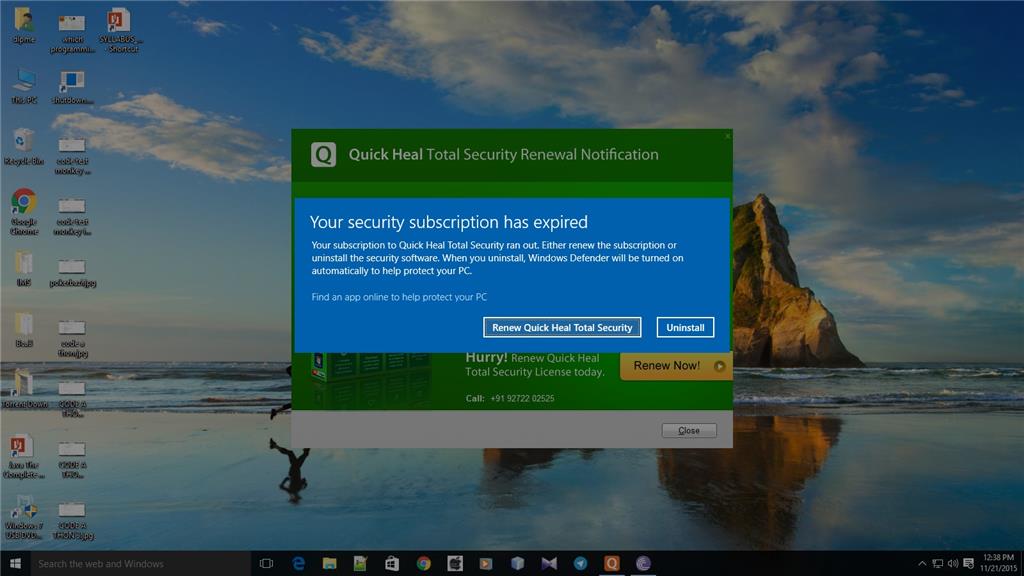
Task: Open the green notepad taskbar icon
Action: pyautogui.click(x=360, y=563)
